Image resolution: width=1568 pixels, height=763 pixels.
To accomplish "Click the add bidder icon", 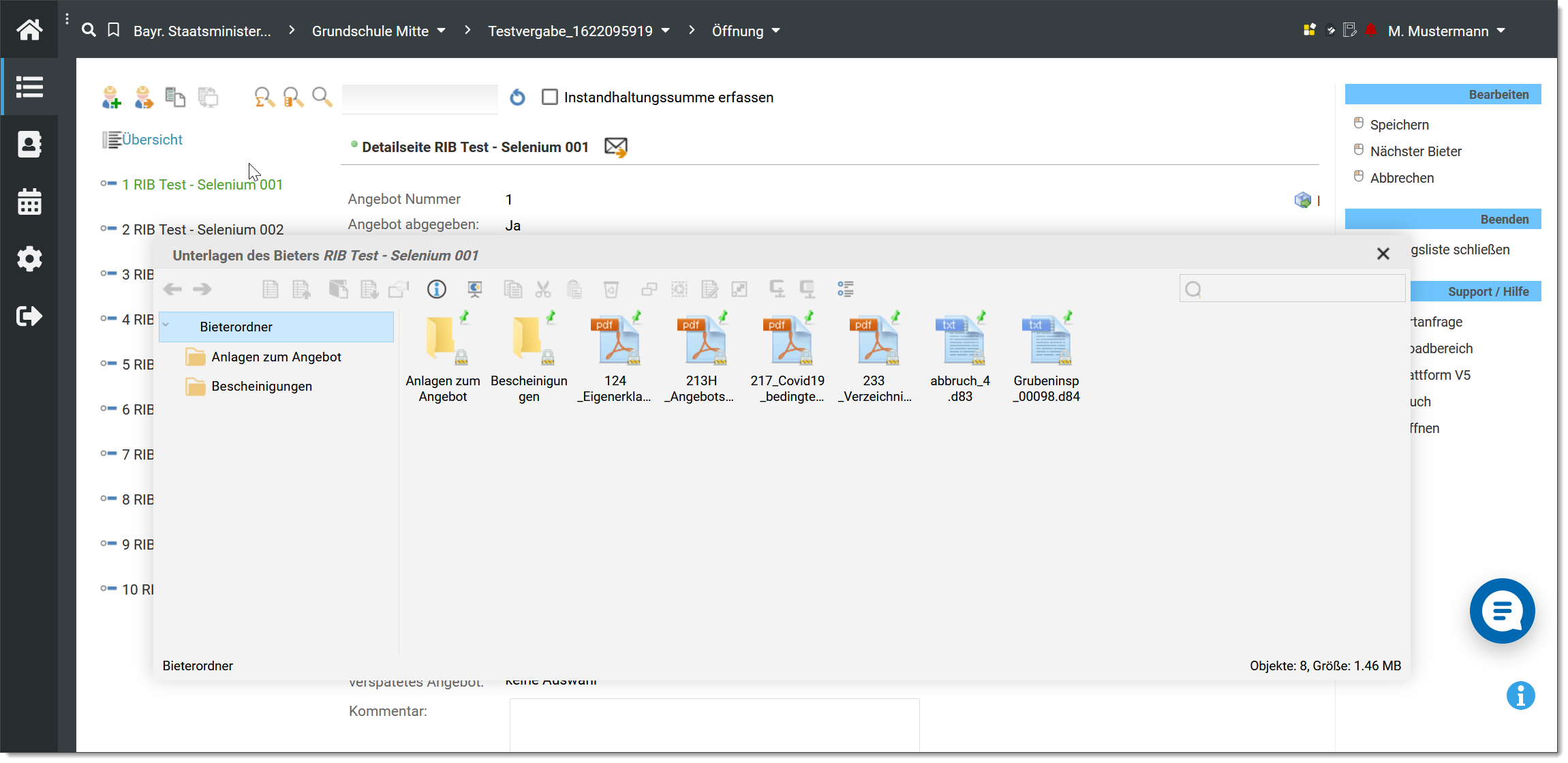I will 112,98.
